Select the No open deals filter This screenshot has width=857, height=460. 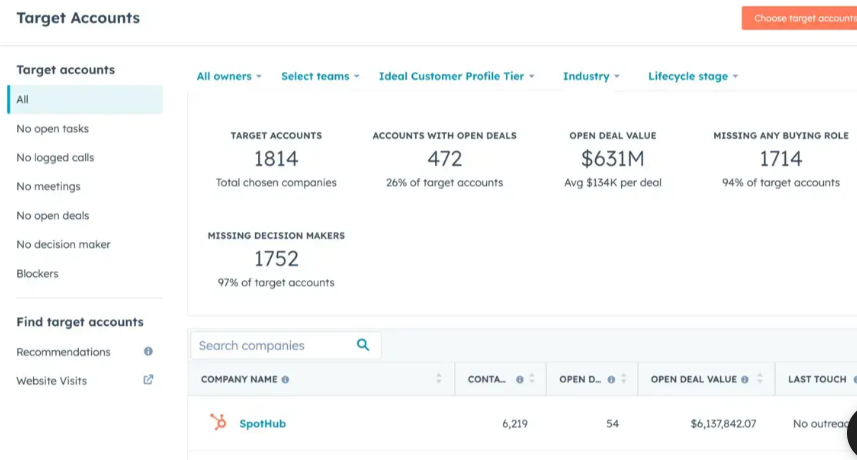point(52,216)
